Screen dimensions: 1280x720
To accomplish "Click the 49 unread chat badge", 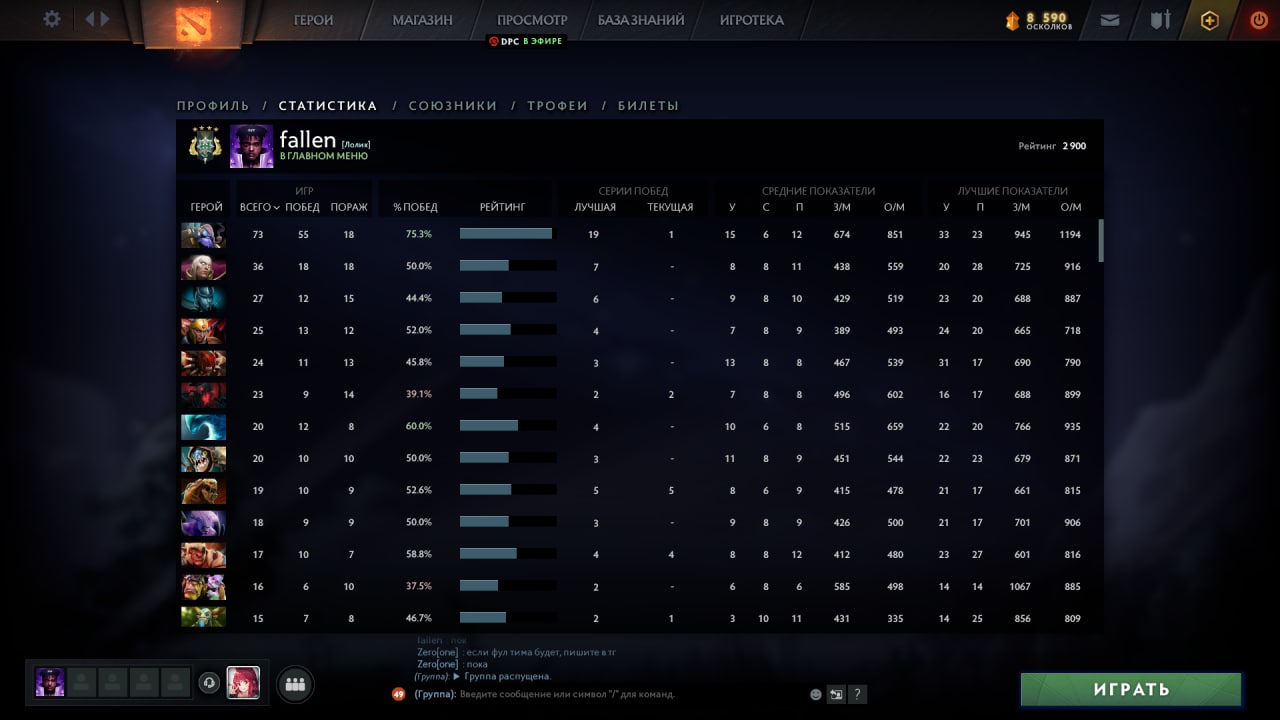I will 398,694.
